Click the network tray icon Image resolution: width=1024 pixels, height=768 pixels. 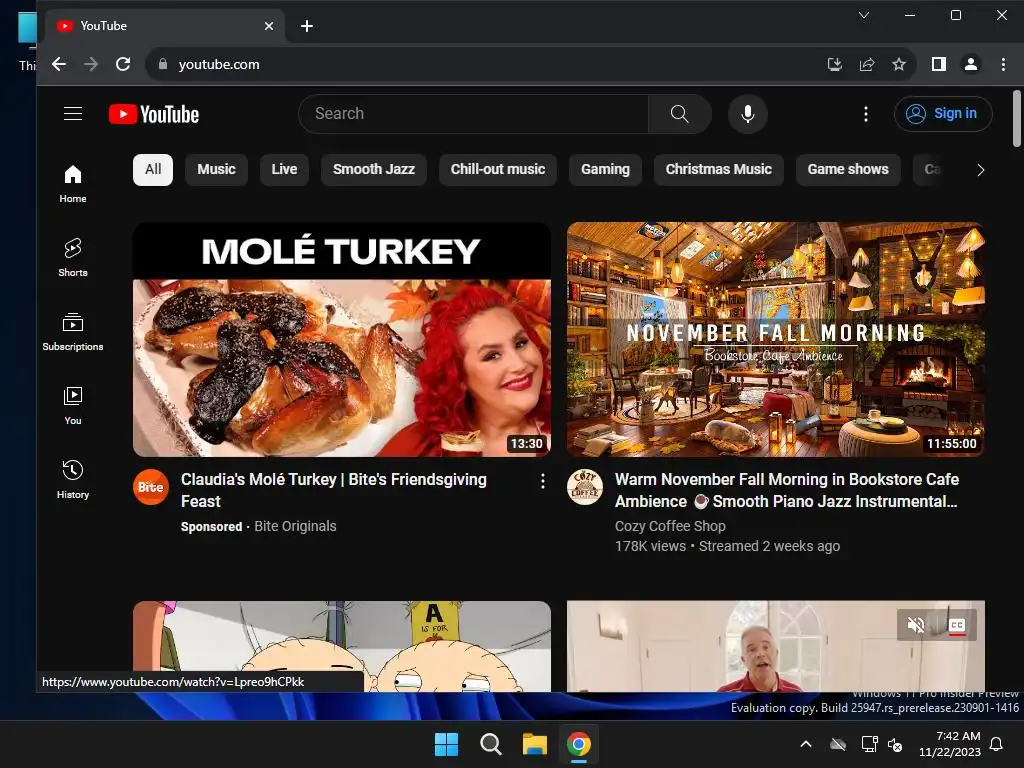click(869, 744)
